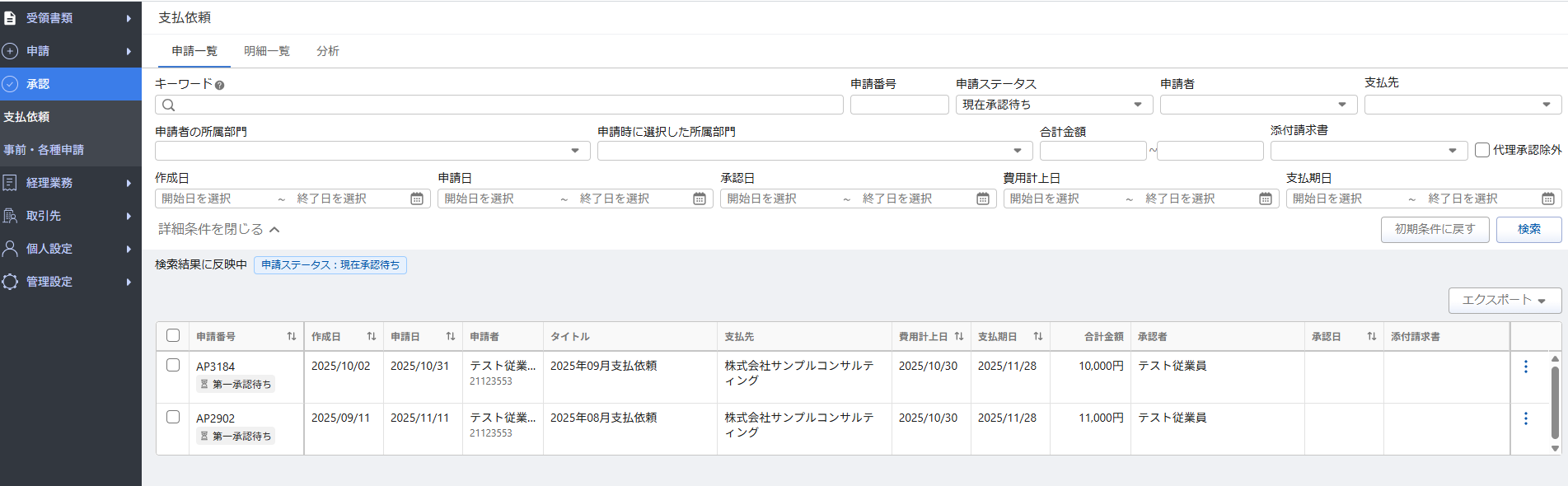Collapse the 詳細条件を閉じる section

point(218,229)
